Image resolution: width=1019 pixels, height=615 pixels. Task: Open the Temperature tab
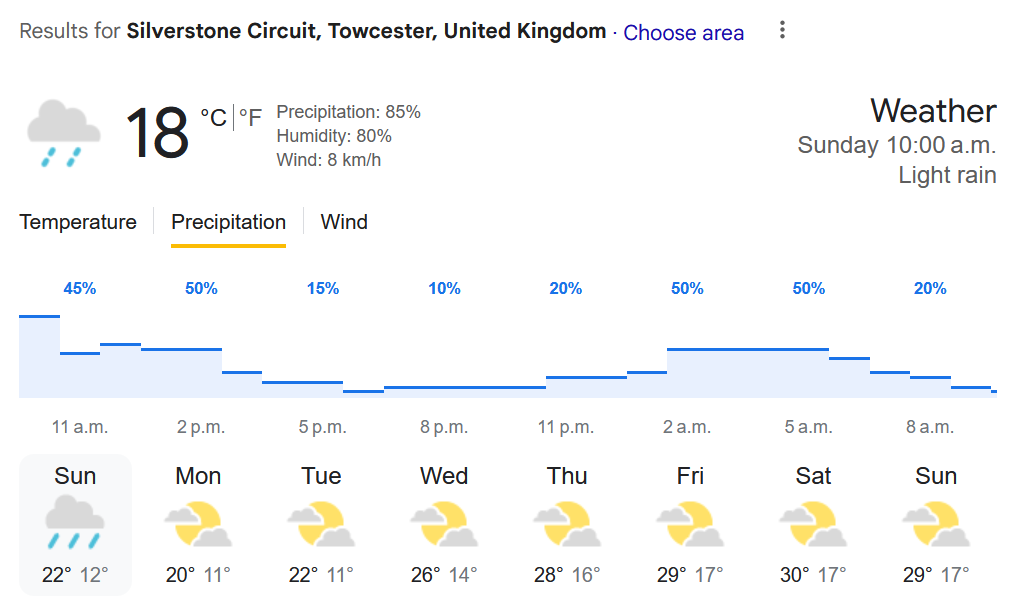click(x=78, y=222)
